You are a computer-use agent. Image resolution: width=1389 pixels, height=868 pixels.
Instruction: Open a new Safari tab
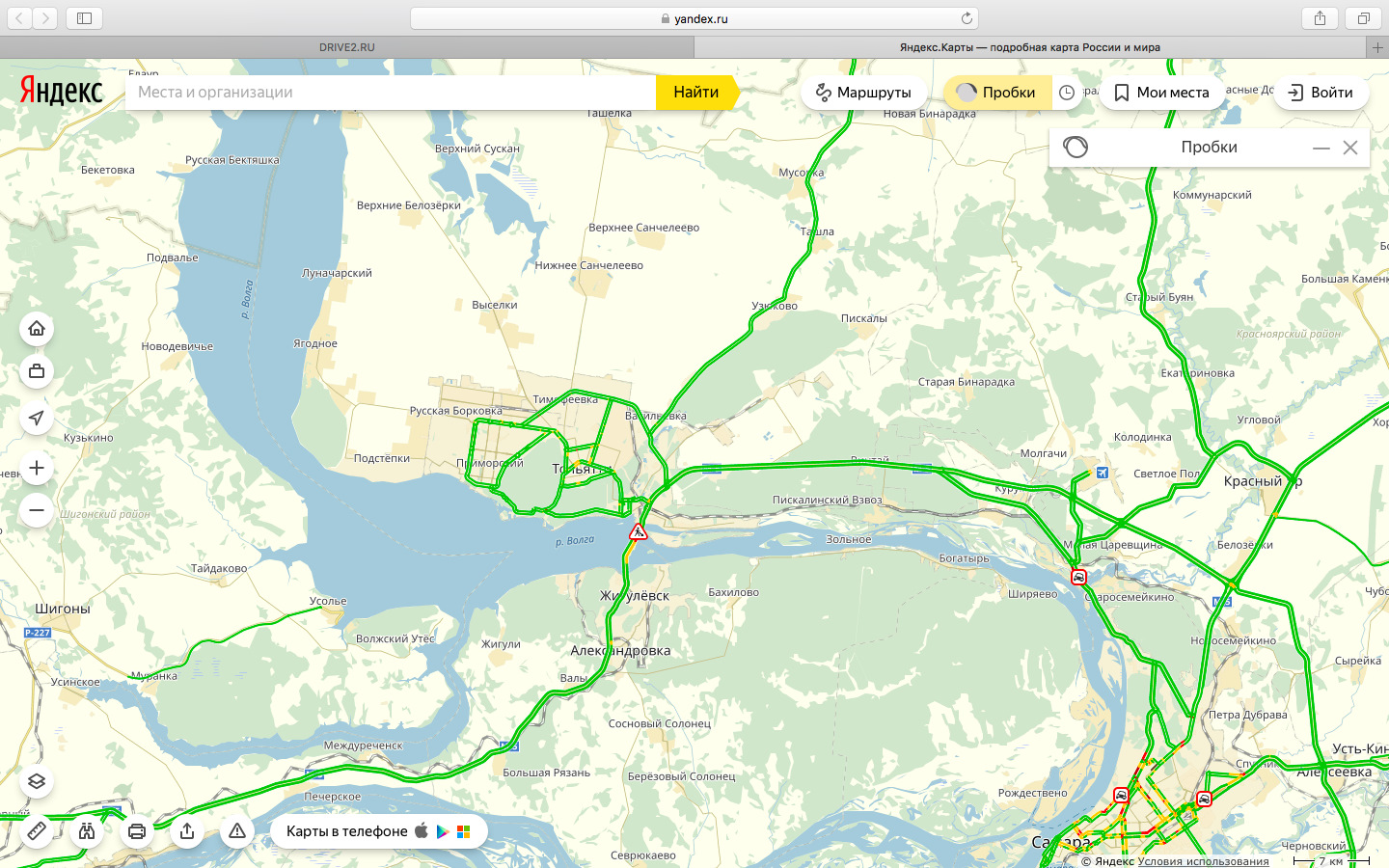pos(1377,47)
